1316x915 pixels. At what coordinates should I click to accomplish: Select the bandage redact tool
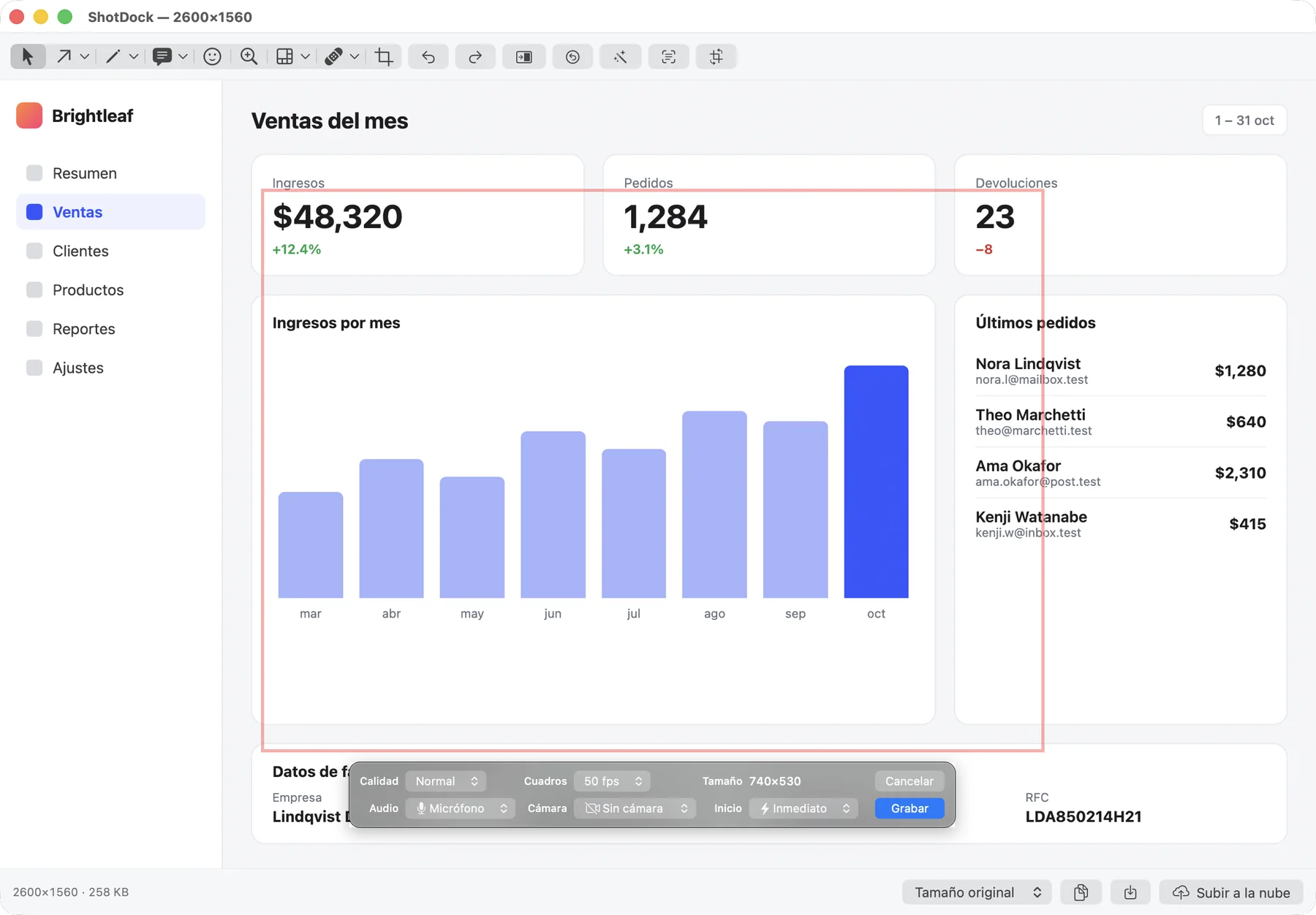333,56
